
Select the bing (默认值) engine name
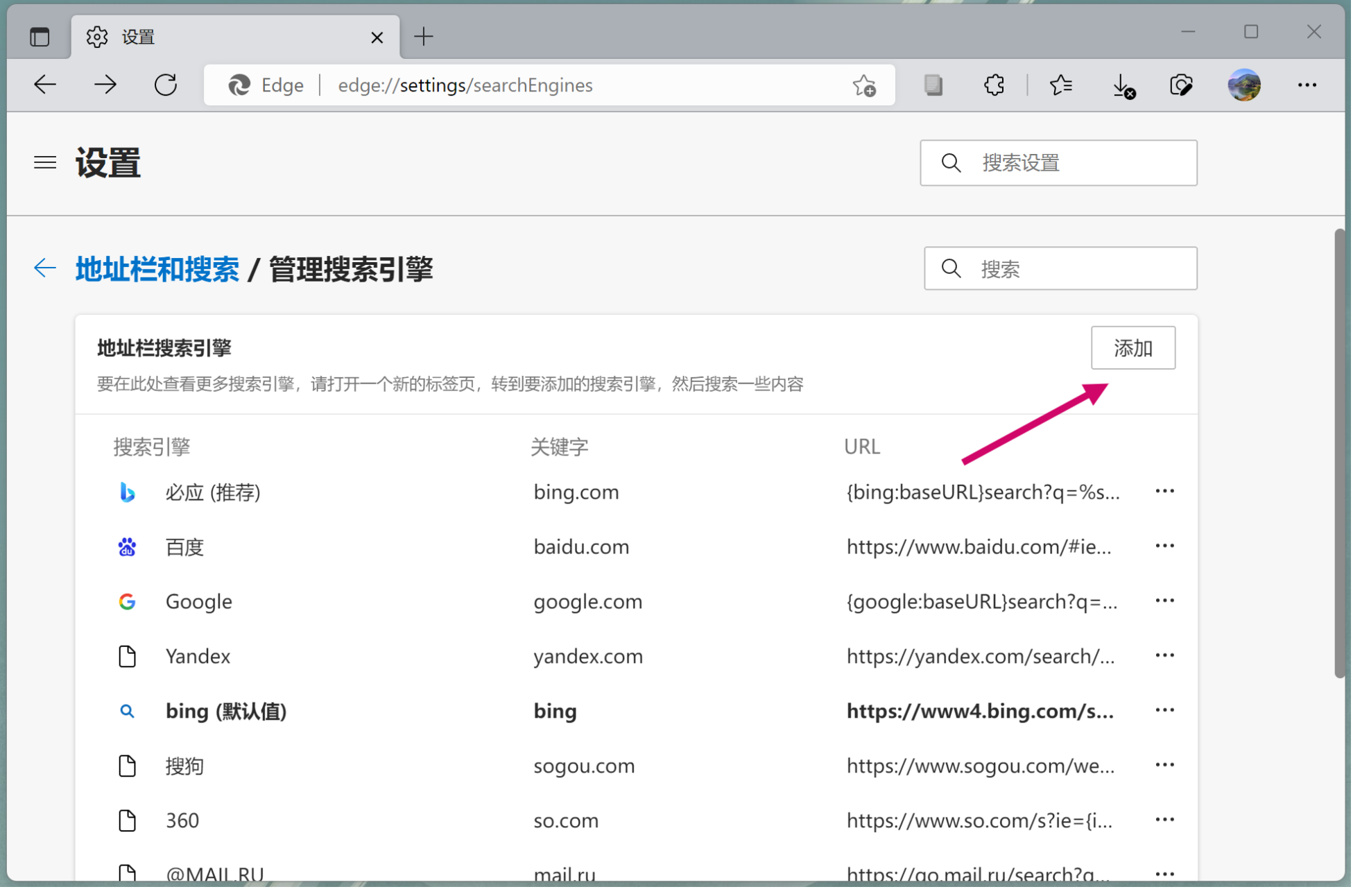[x=226, y=712]
